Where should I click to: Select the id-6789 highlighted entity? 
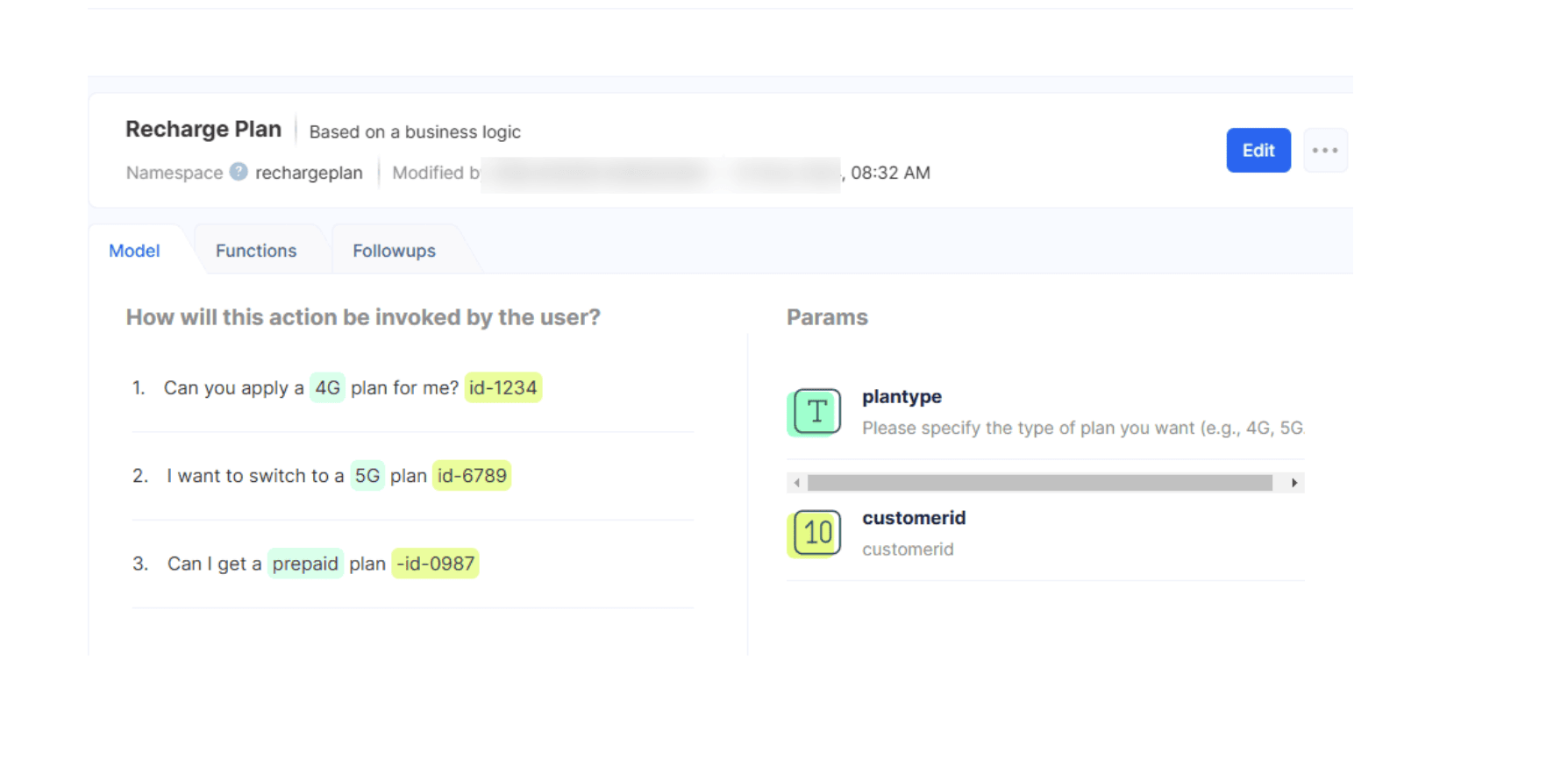pos(472,476)
